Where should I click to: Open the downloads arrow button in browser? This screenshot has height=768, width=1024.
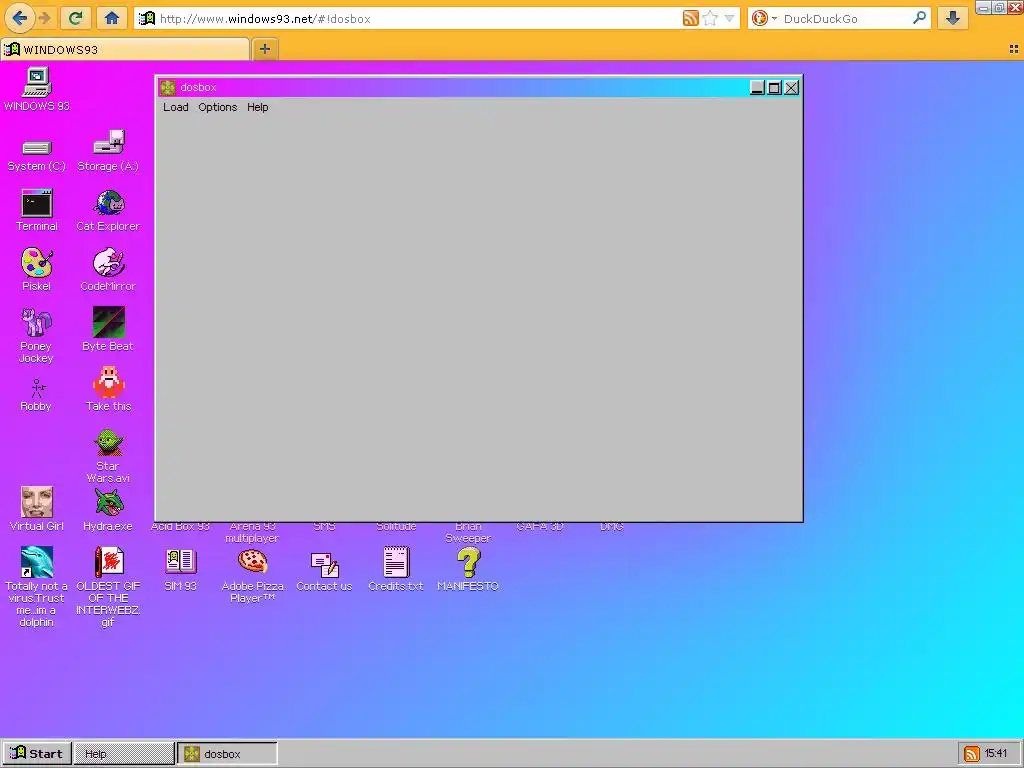click(952, 18)
